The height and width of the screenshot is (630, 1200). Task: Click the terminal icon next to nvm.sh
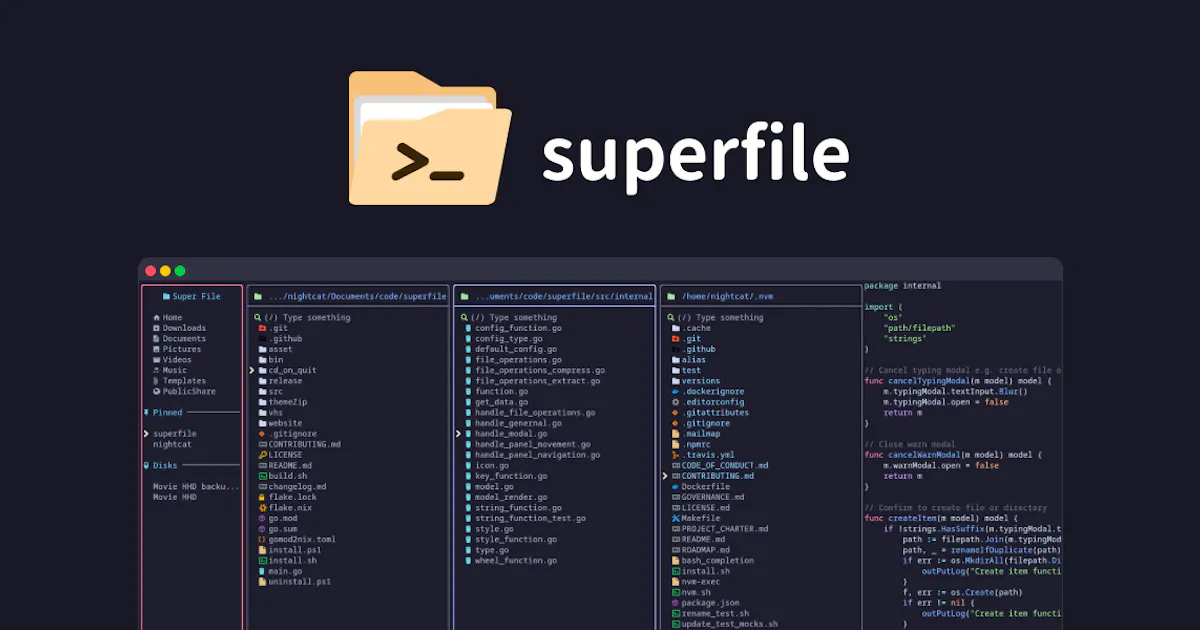pos(676,592)
